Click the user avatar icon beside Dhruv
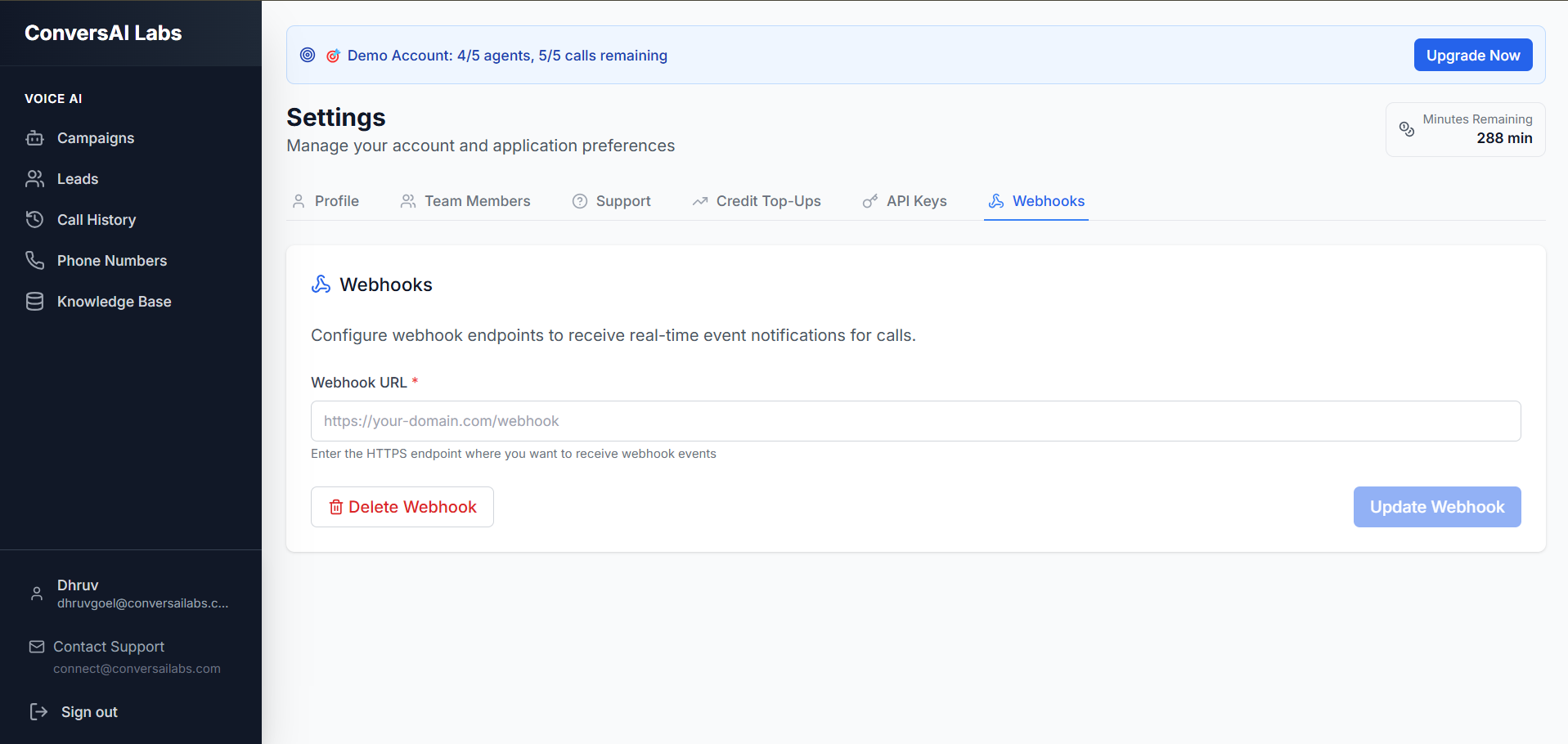 (x=37, y=594)
